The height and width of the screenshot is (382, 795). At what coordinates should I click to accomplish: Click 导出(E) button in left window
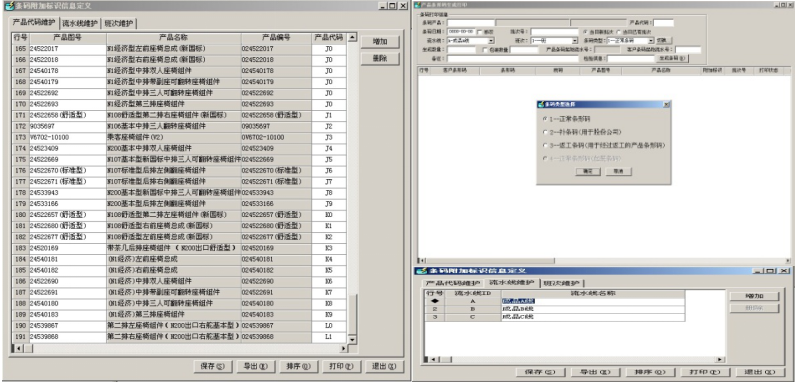click(x=256, y=366)
